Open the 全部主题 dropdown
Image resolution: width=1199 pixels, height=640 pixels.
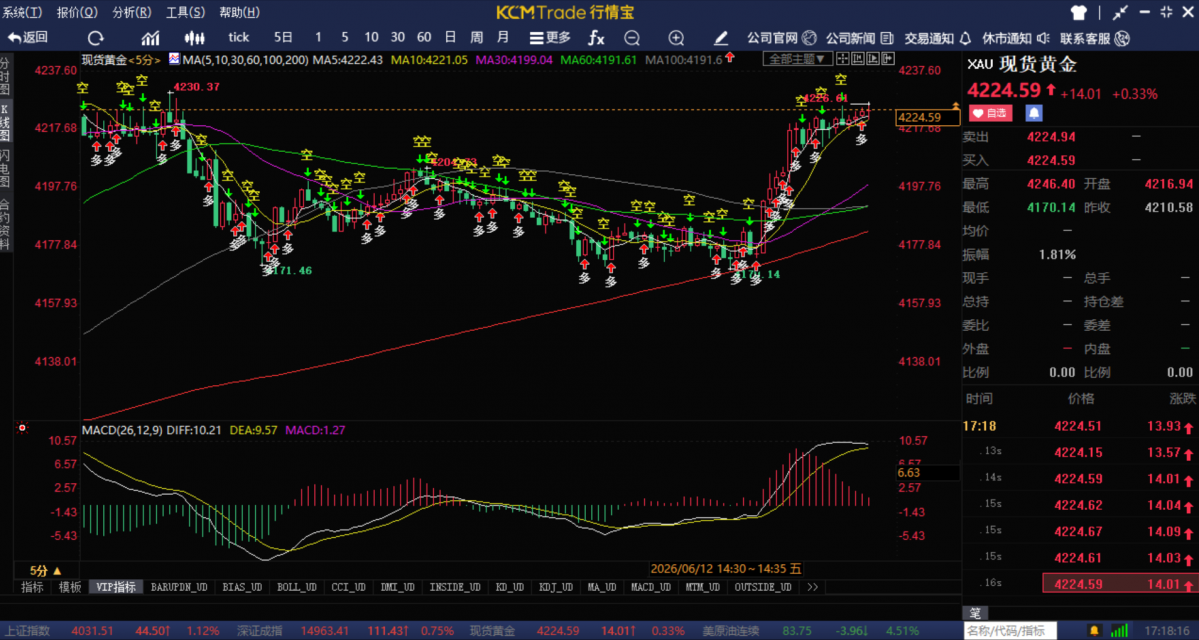click(797, 59)
